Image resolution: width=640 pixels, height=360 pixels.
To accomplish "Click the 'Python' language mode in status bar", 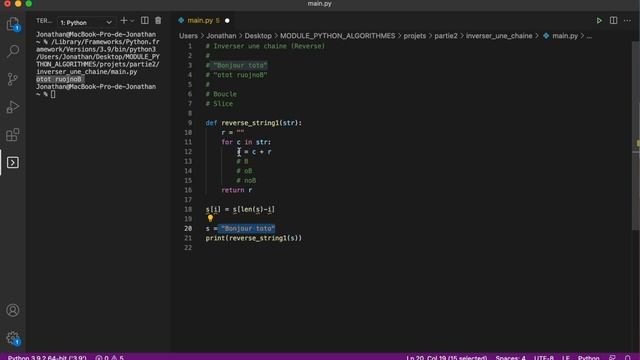I will [x=588, y=357].
